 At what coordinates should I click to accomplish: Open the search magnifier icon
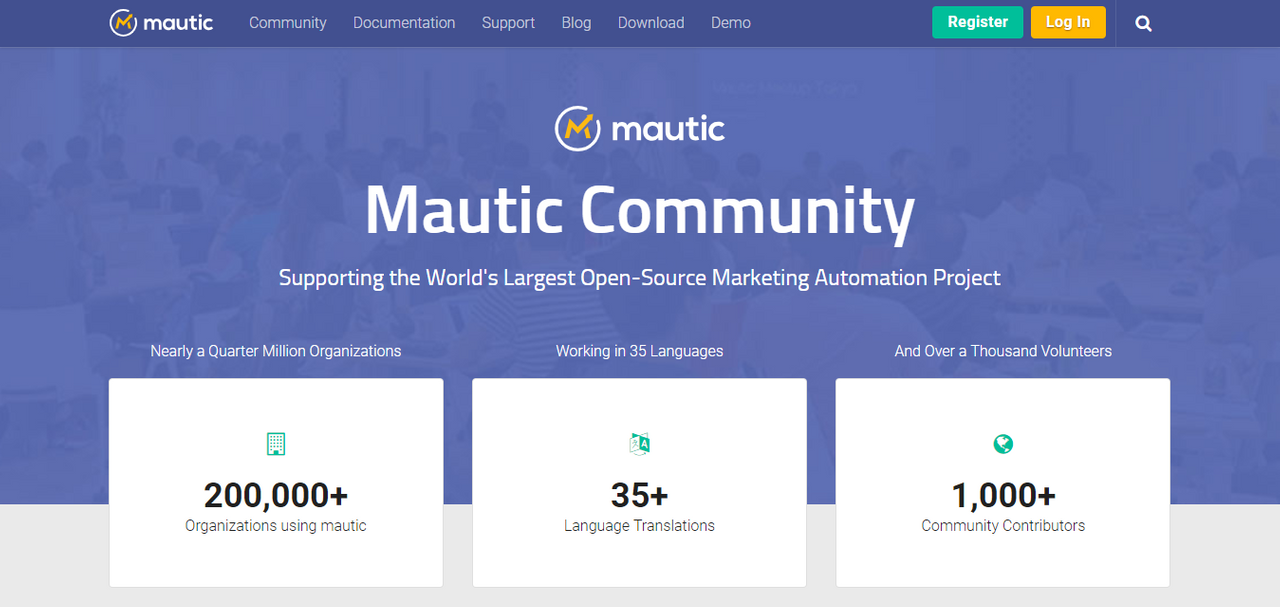coord(1144,23)
